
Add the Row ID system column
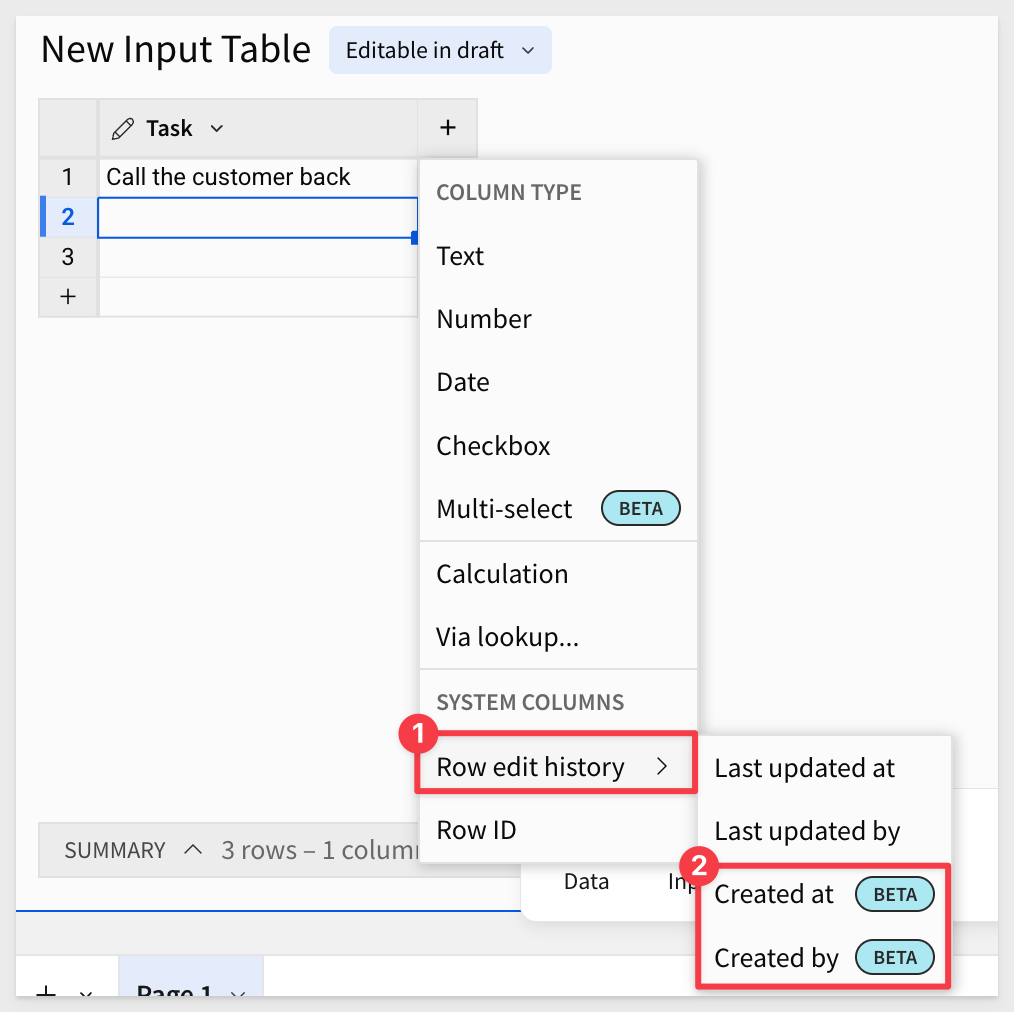click(x=476, y=830)
